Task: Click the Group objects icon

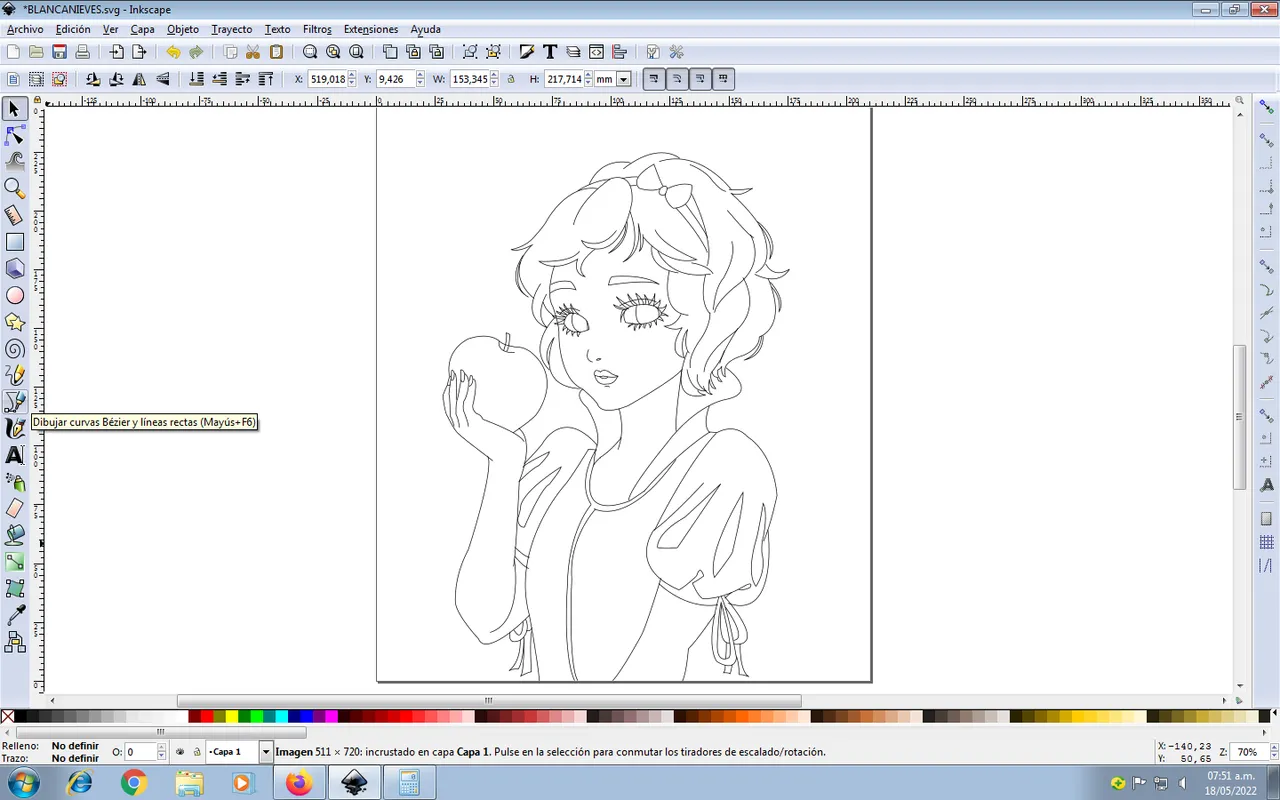Action: (x=470, y=52)
